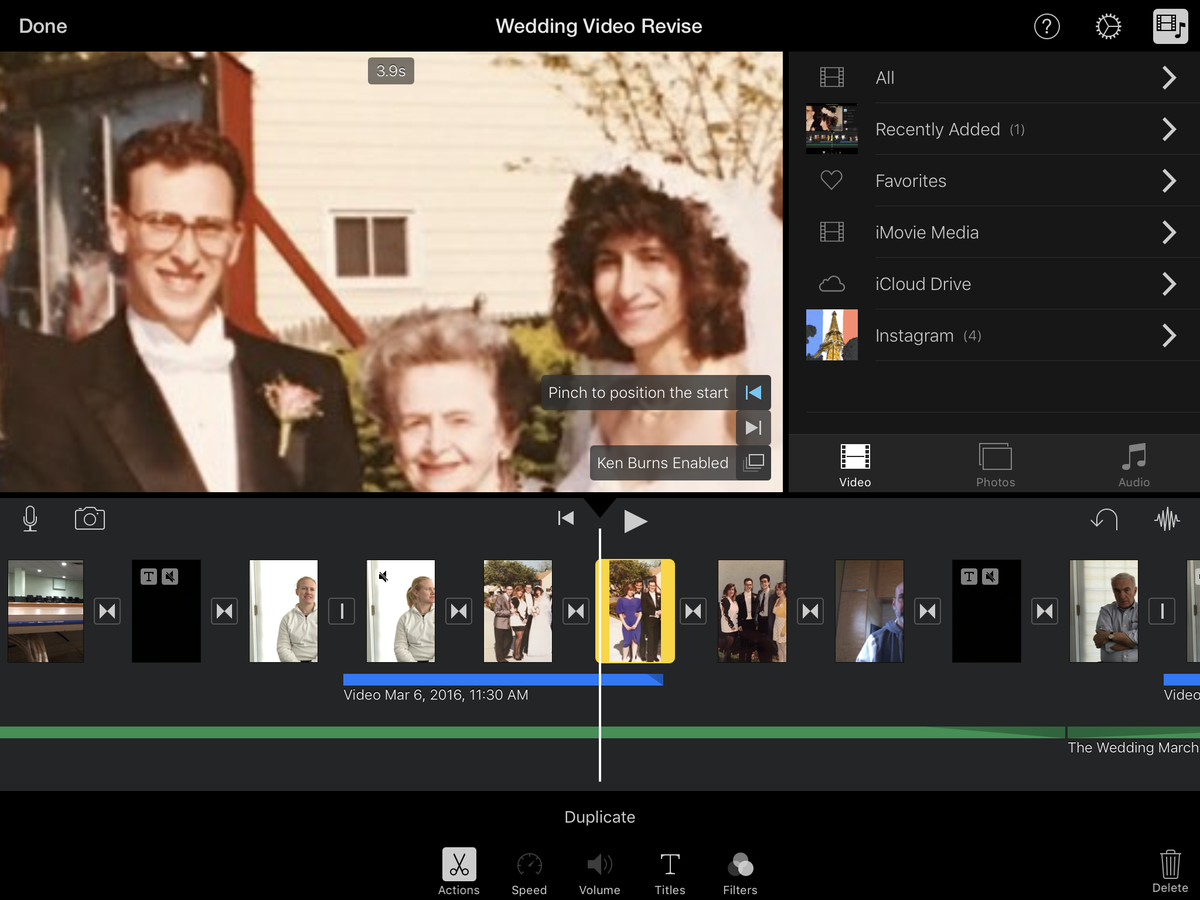The image size is (1200, 900).
Task: Set Ken Burns end position icon
Action: [754, 428]
